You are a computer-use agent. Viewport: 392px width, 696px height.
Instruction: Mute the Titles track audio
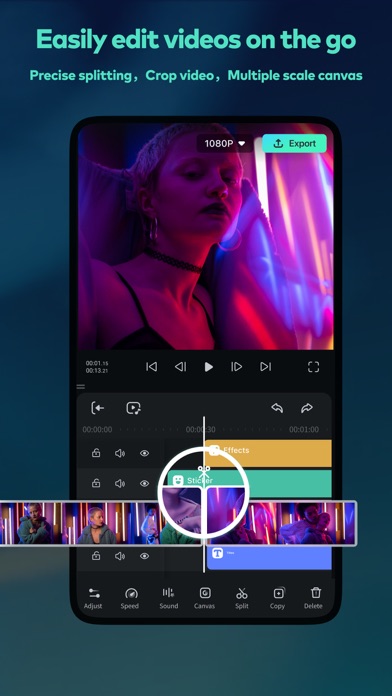(120, 556)
